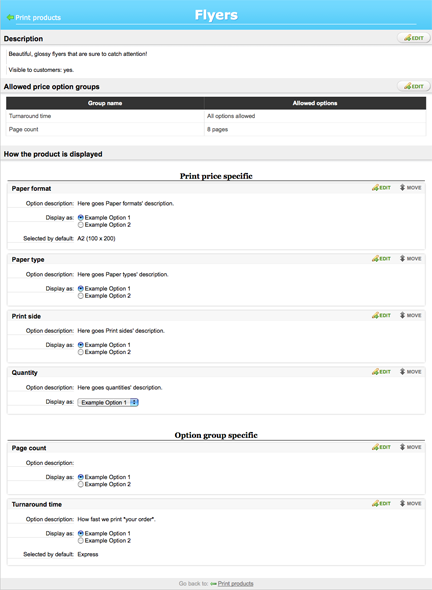The width and height of the screenshot is (432, 590).
Task: Follow the footer Print products link
Action: click(x=236, y=584)
